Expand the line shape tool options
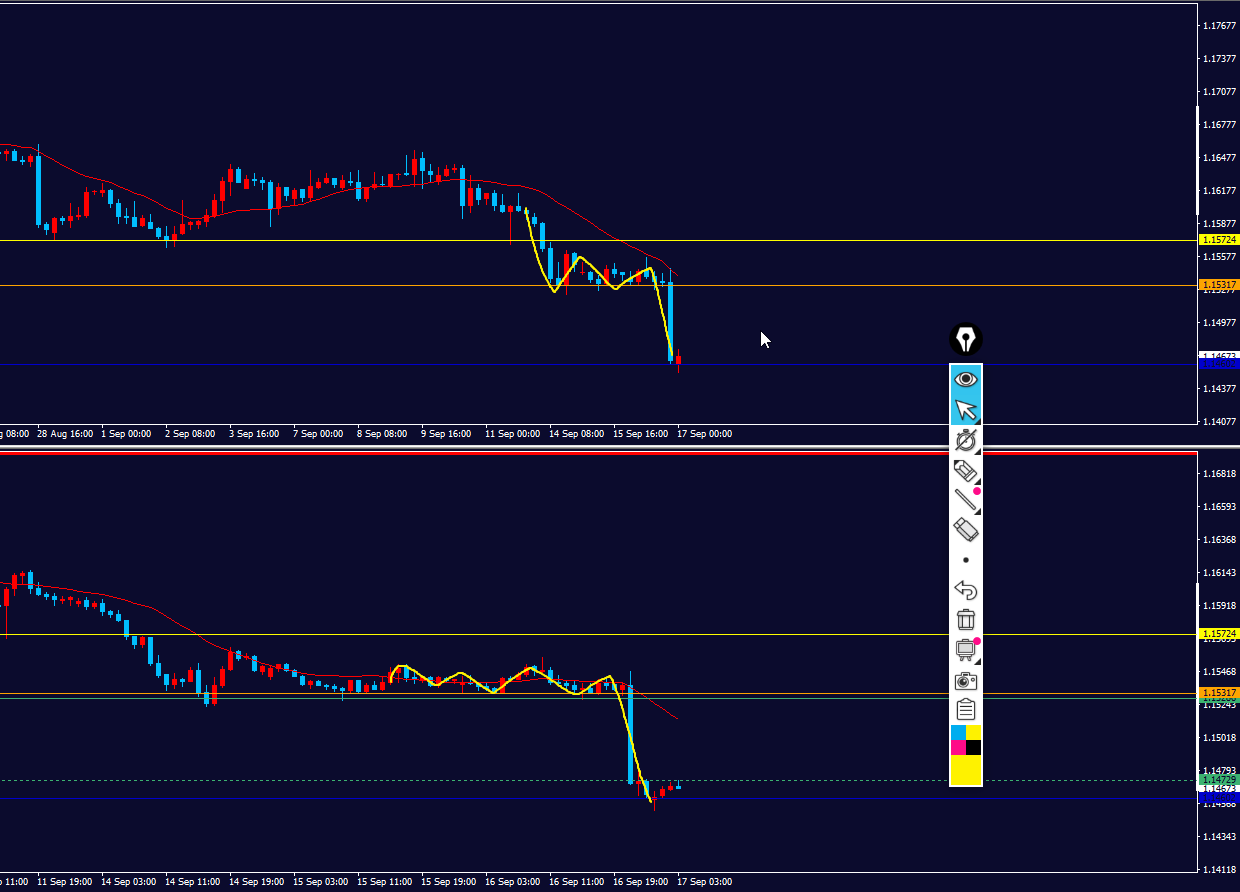1240x892 pixels. click(966, 500)
